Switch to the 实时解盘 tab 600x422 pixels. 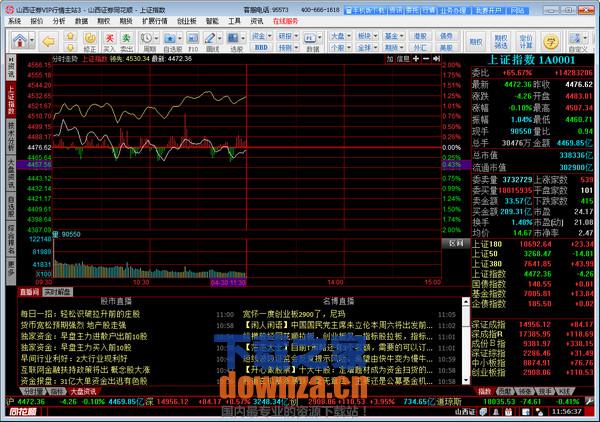point(57,292)
